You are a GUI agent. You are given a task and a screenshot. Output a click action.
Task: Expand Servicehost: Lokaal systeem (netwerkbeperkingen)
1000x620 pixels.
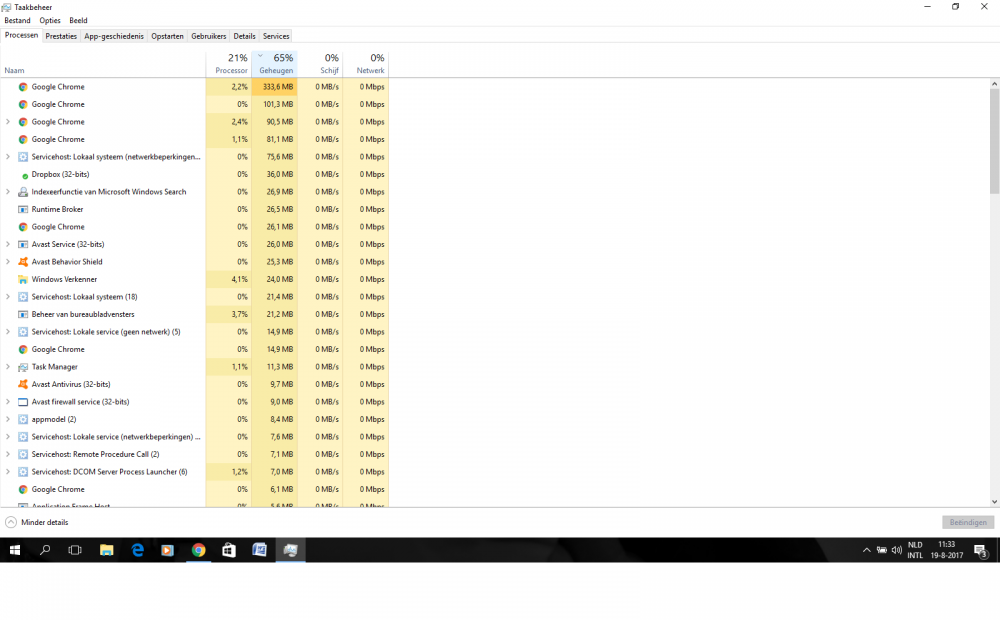(8, 157)
